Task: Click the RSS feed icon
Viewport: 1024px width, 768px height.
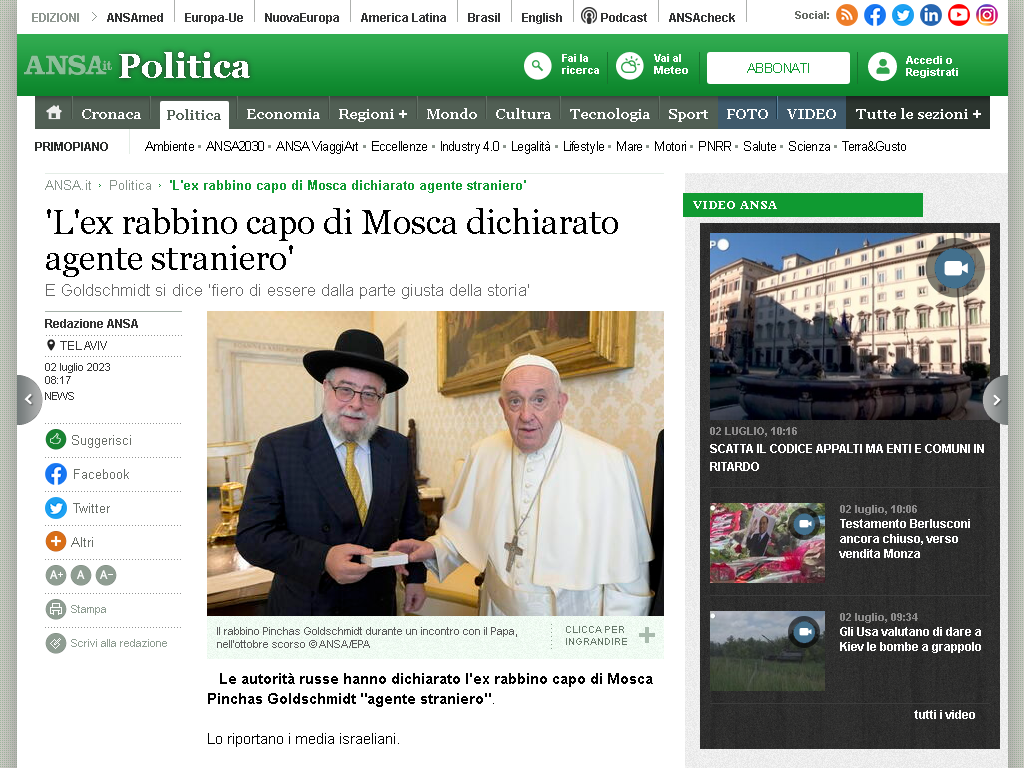Action: [x=846, y=15]
